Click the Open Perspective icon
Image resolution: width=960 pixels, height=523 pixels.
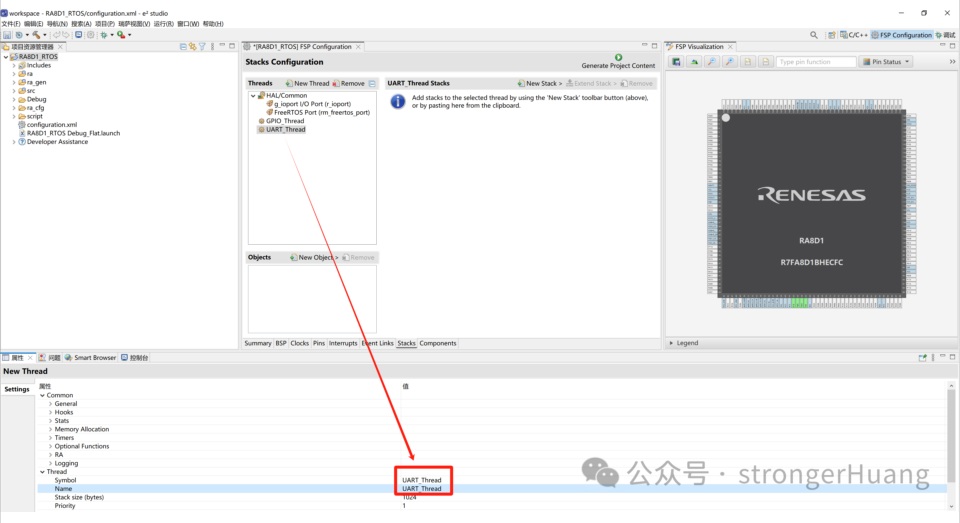(x=831, y=35)
